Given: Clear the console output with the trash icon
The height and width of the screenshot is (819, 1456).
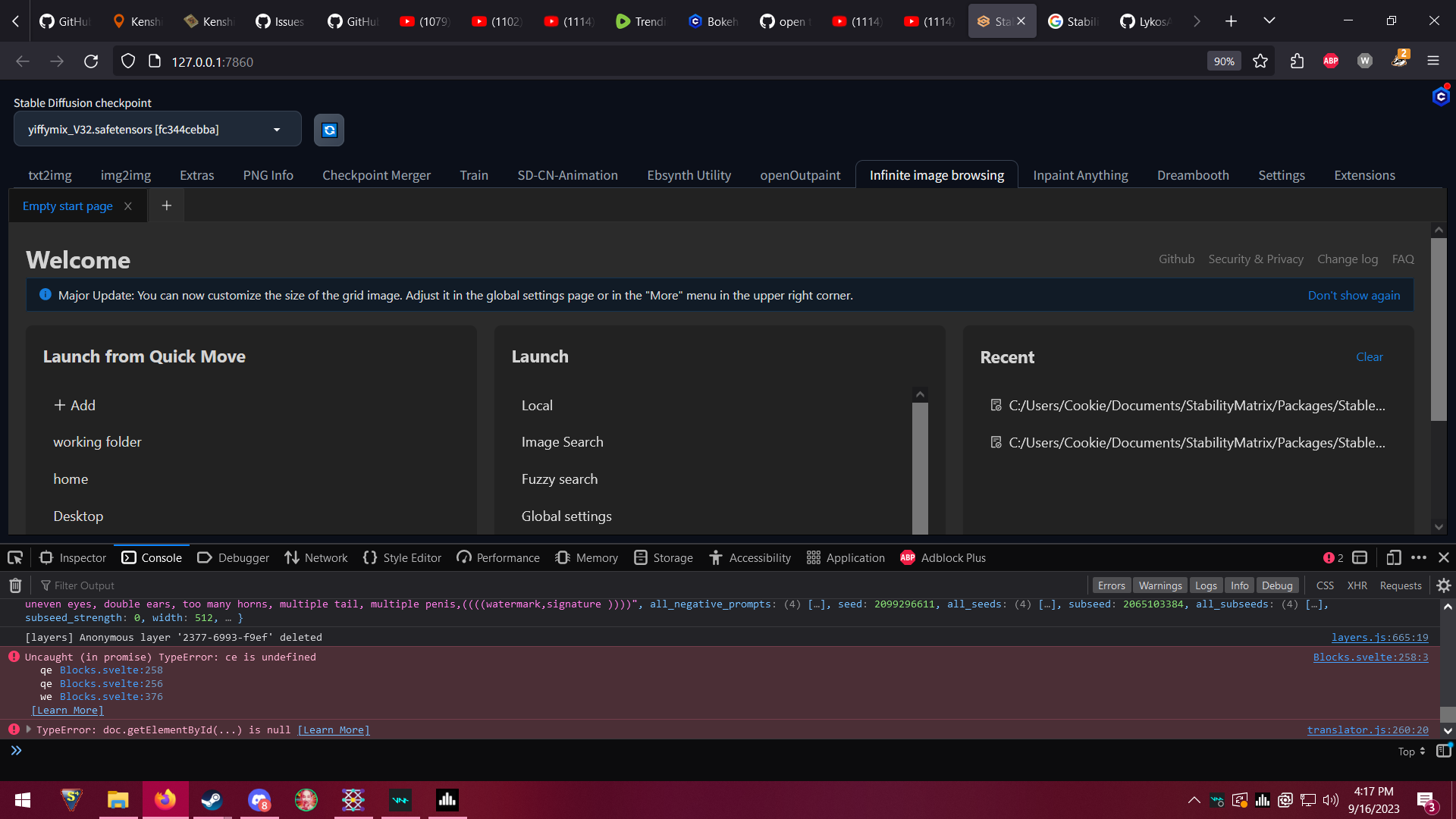Looking at the screenshot, I should pyautogui.click(x=14, y=585).
